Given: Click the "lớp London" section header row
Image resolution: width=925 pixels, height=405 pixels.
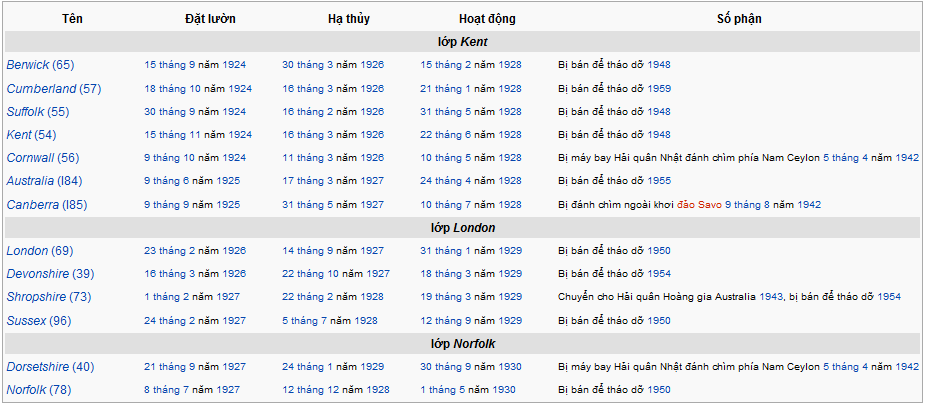Looking at the screenshot, I should point(462,228).
